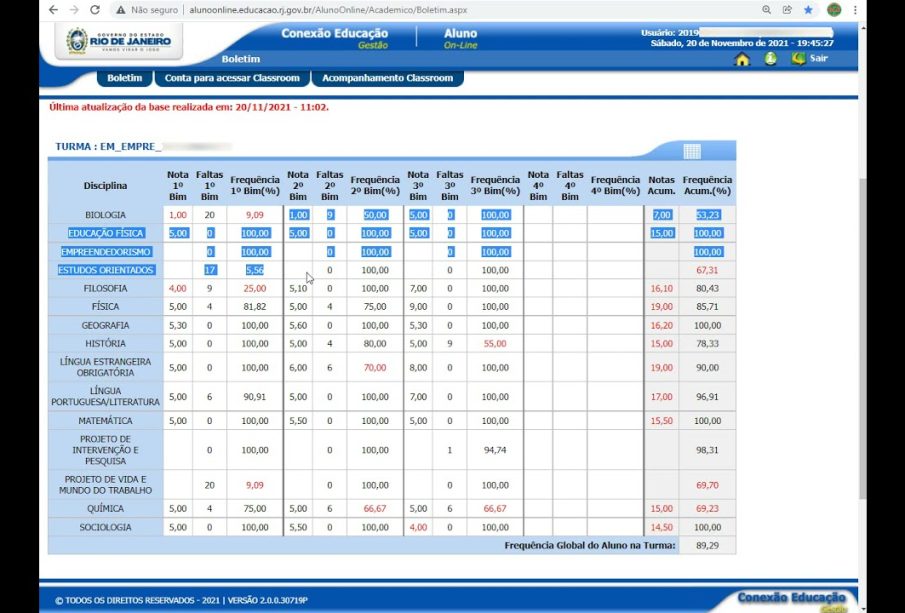Reload the page with the refresh icon
905x613 pixels.
click(95, 9)
